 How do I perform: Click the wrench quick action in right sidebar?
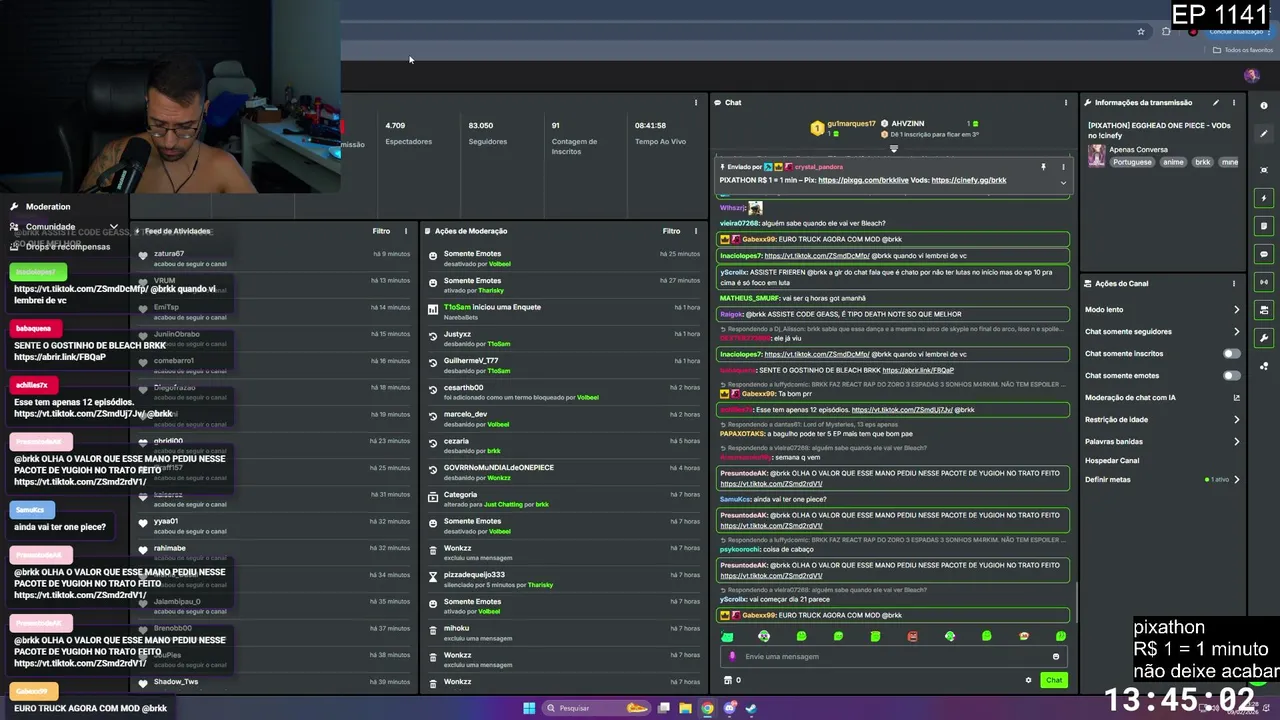(x=1264, y=338)
